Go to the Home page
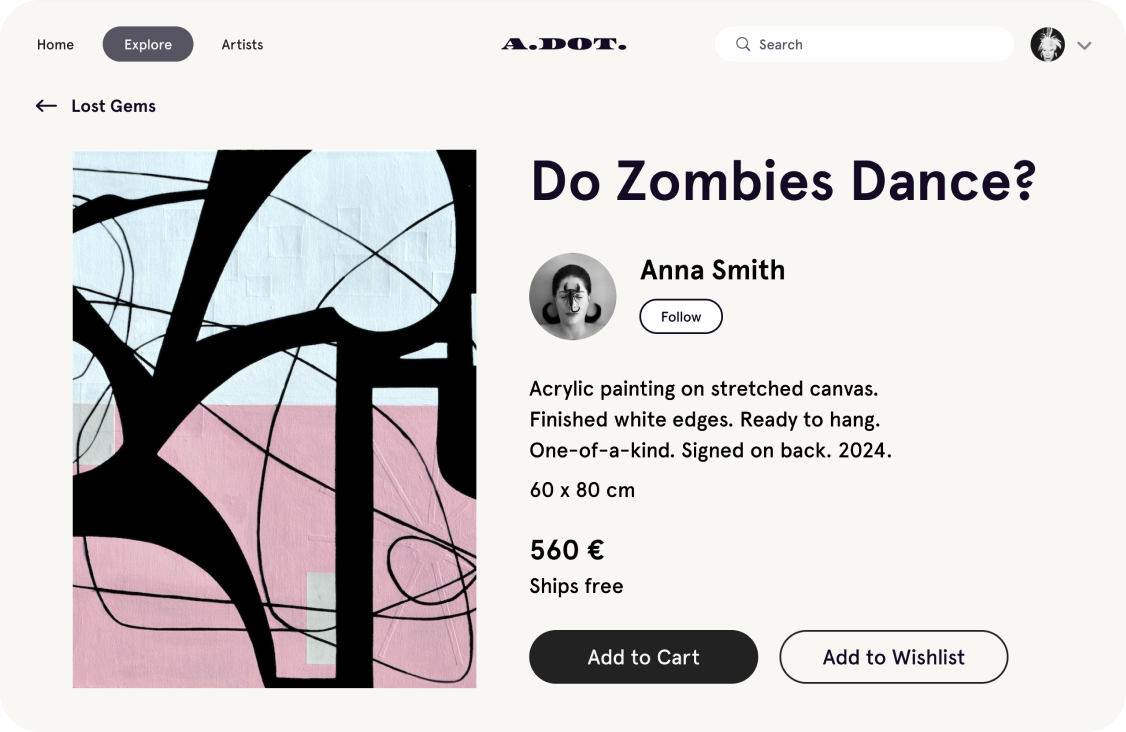 55,44
